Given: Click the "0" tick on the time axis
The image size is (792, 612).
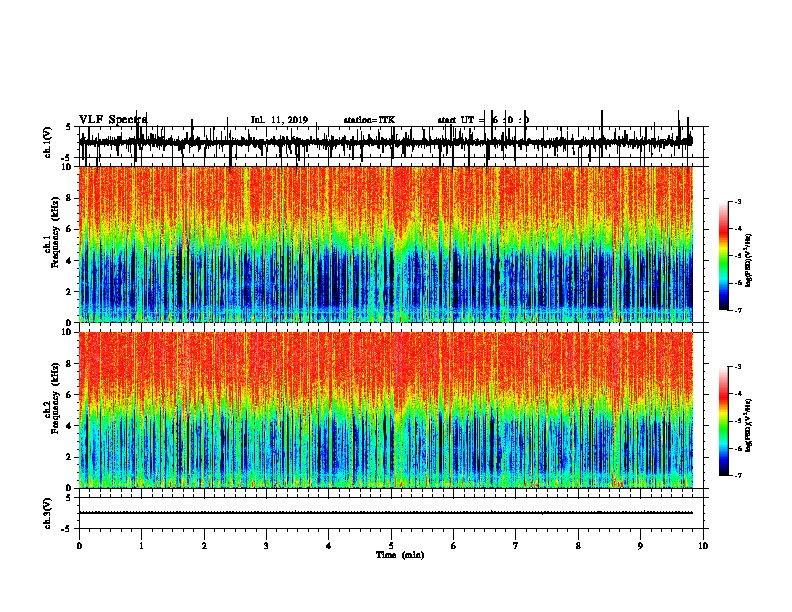Looking at the screenshot, I should click(x=79, y=546).
